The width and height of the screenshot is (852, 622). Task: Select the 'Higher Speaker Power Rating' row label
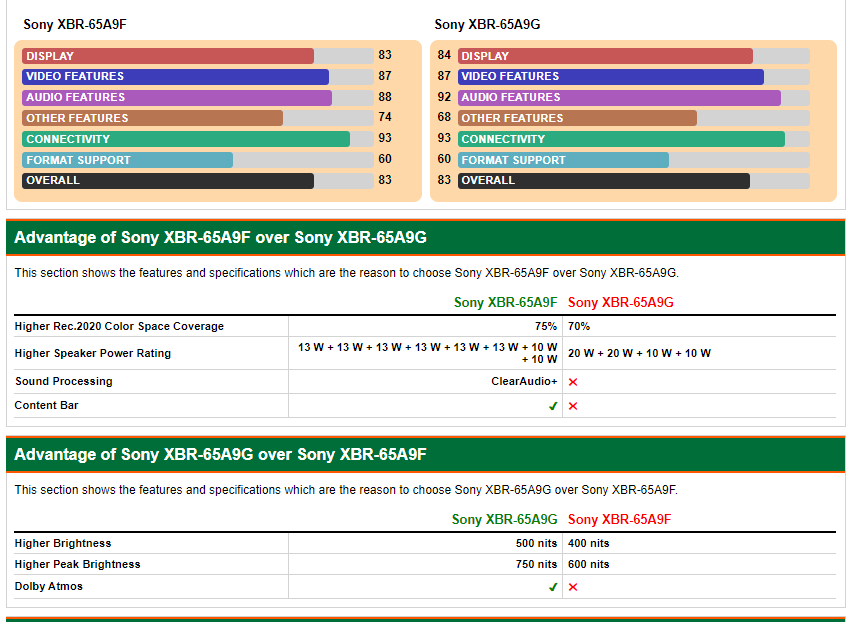(93, 353)
